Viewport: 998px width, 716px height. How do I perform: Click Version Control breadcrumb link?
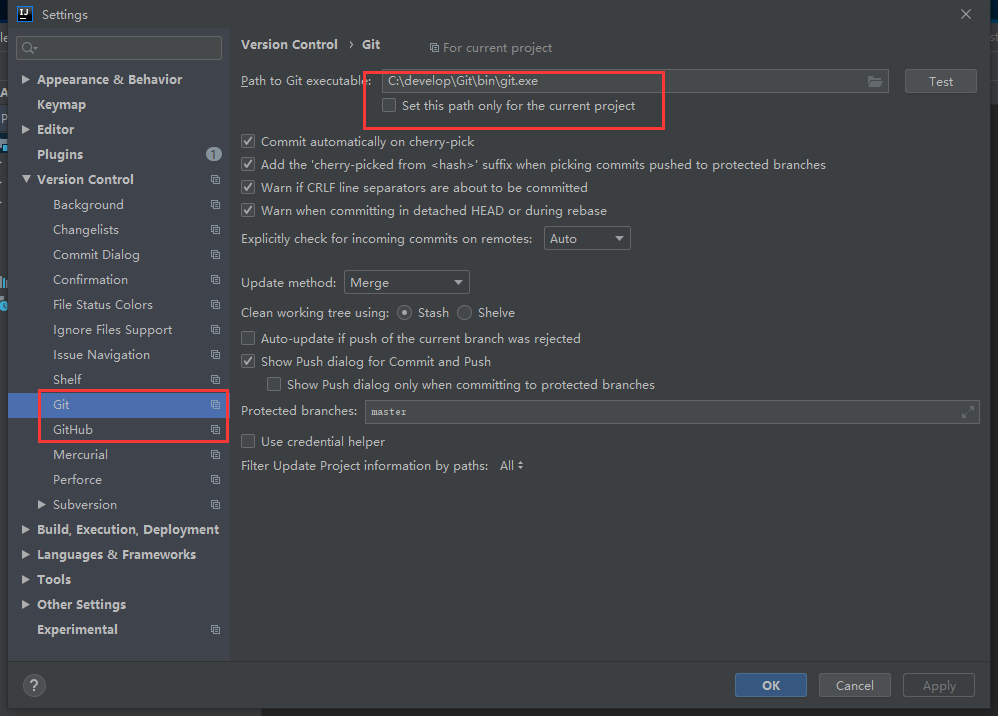click(x=289, y=45)
